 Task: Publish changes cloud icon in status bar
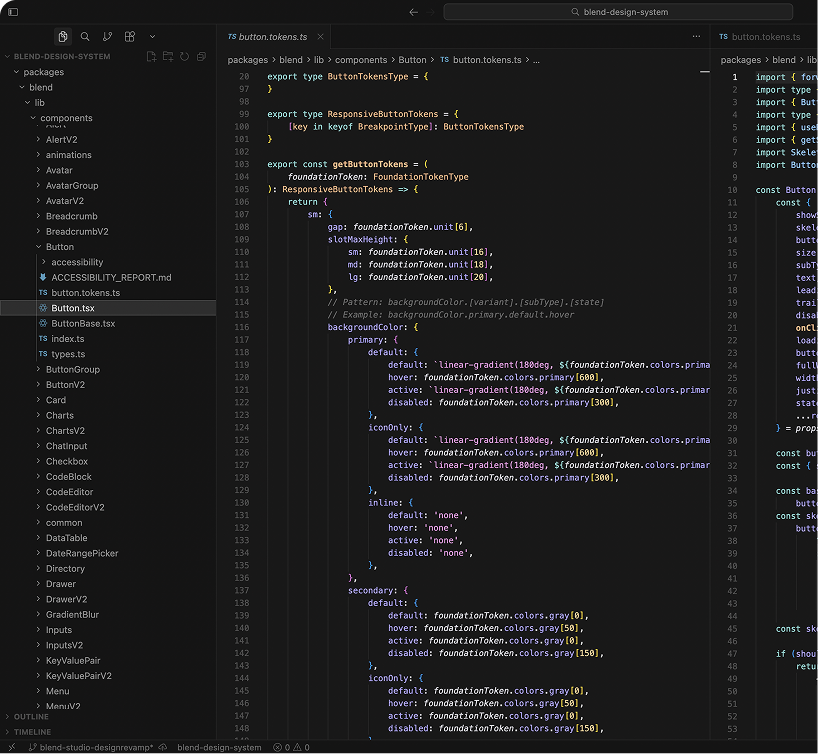(x=163, y=747)
